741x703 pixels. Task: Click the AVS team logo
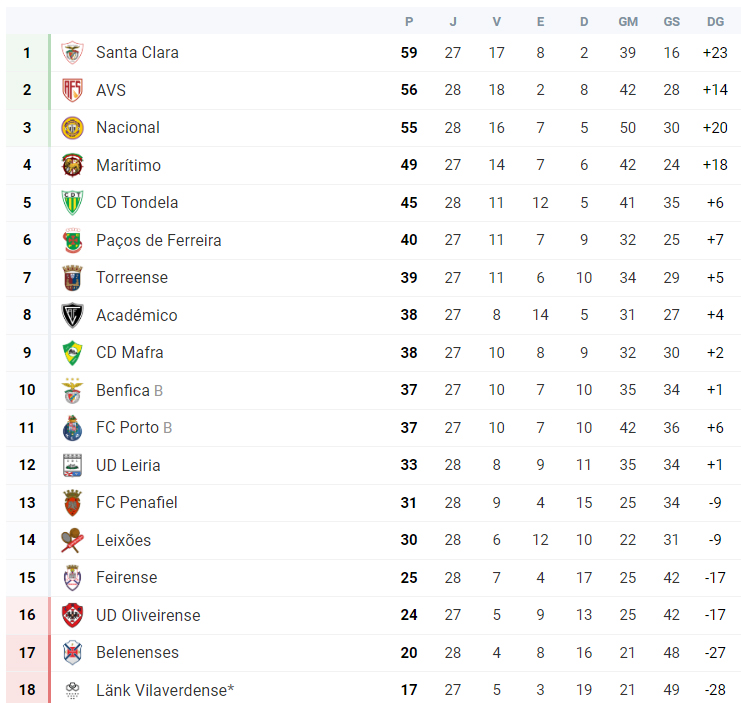tap(72, 90)
